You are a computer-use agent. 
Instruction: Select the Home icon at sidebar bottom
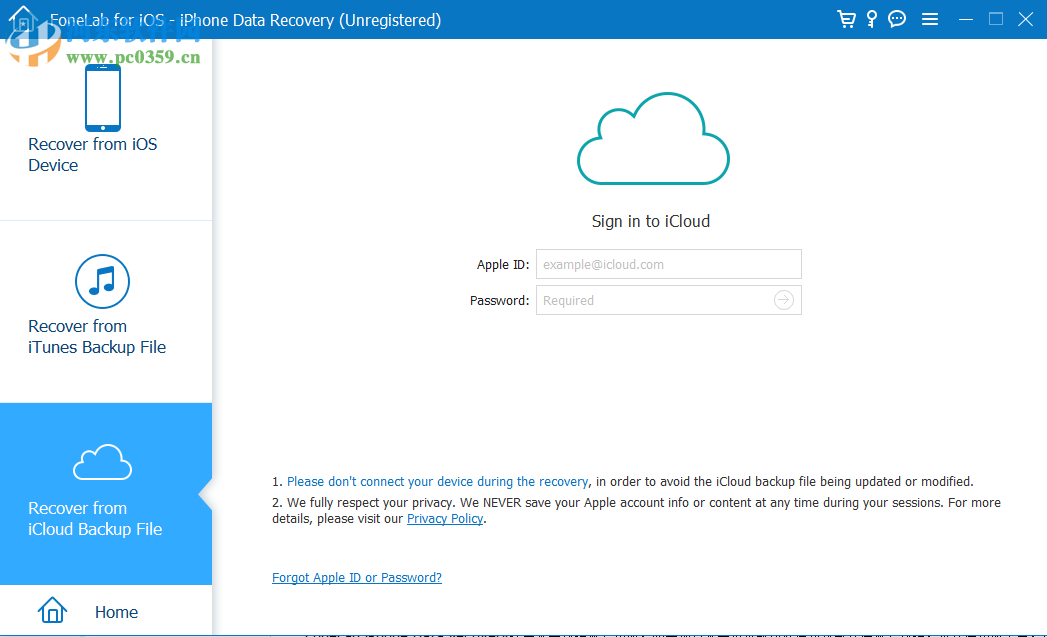52,610
